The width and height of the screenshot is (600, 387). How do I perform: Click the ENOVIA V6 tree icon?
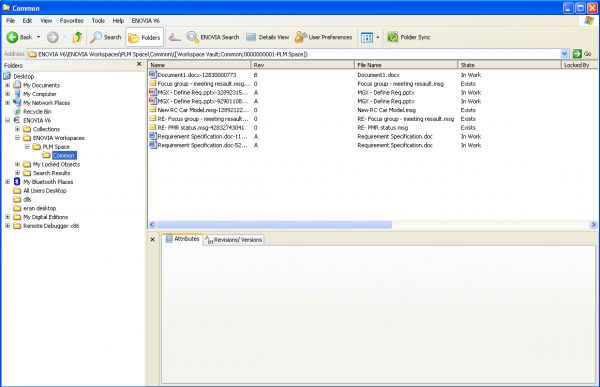[17, 120]
